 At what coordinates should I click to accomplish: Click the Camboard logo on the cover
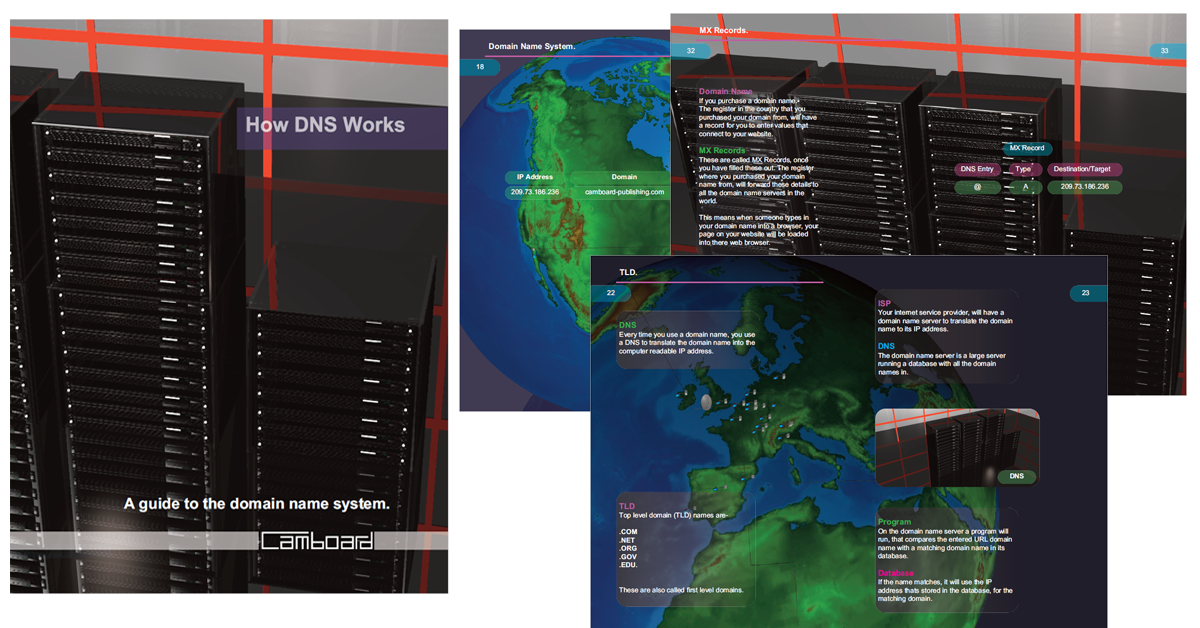[317, 541]
